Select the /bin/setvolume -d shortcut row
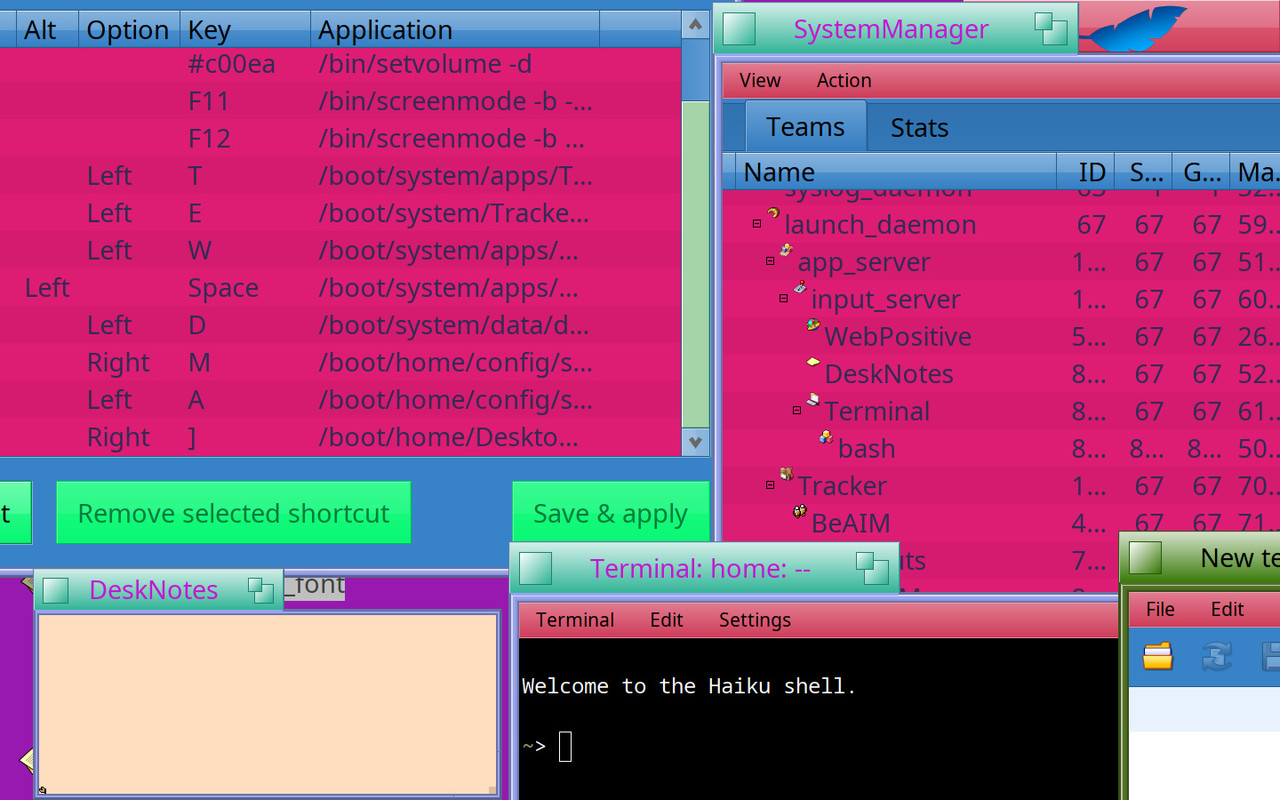The height and width of the screenshot is (800, 1280). pos(340,64)
